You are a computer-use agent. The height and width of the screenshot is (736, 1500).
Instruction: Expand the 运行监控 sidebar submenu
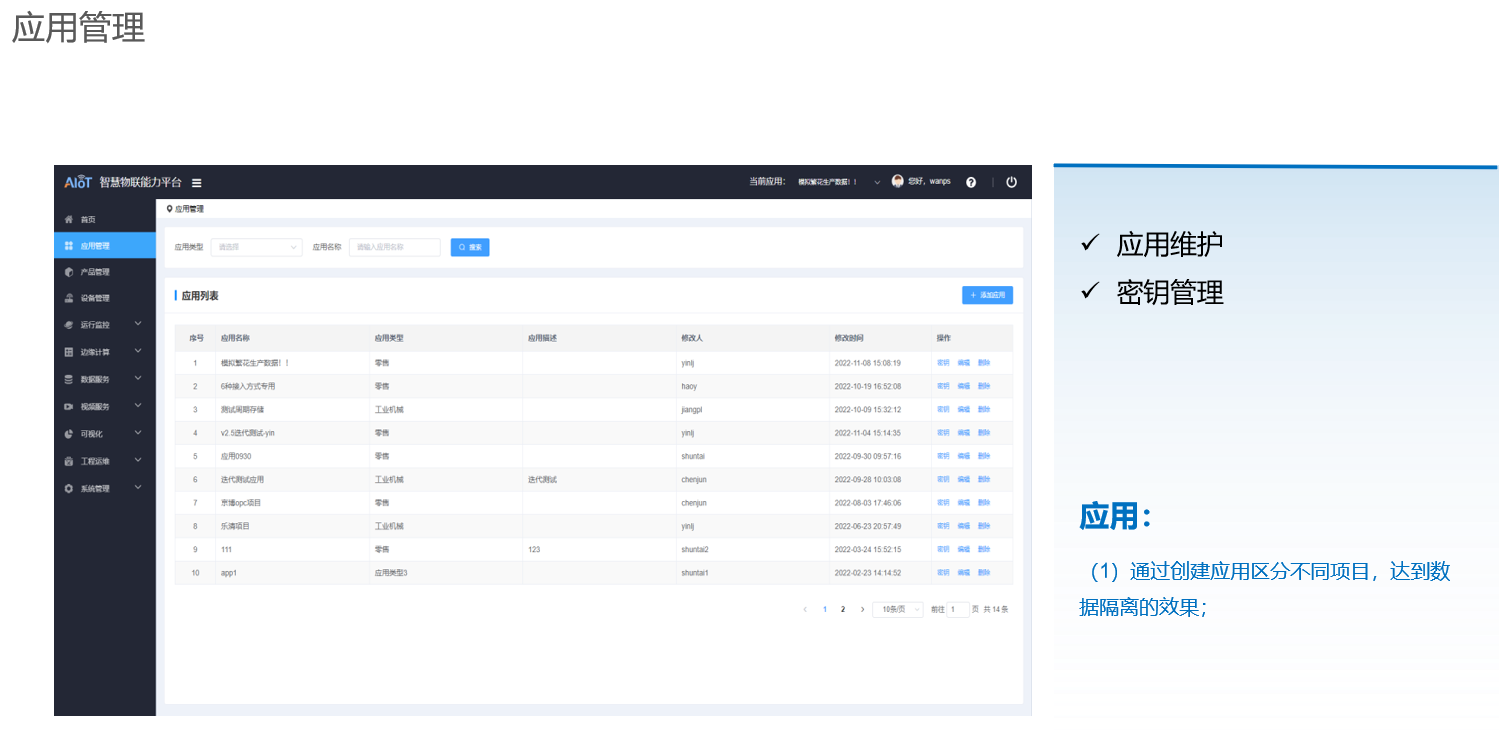[138, 324]
